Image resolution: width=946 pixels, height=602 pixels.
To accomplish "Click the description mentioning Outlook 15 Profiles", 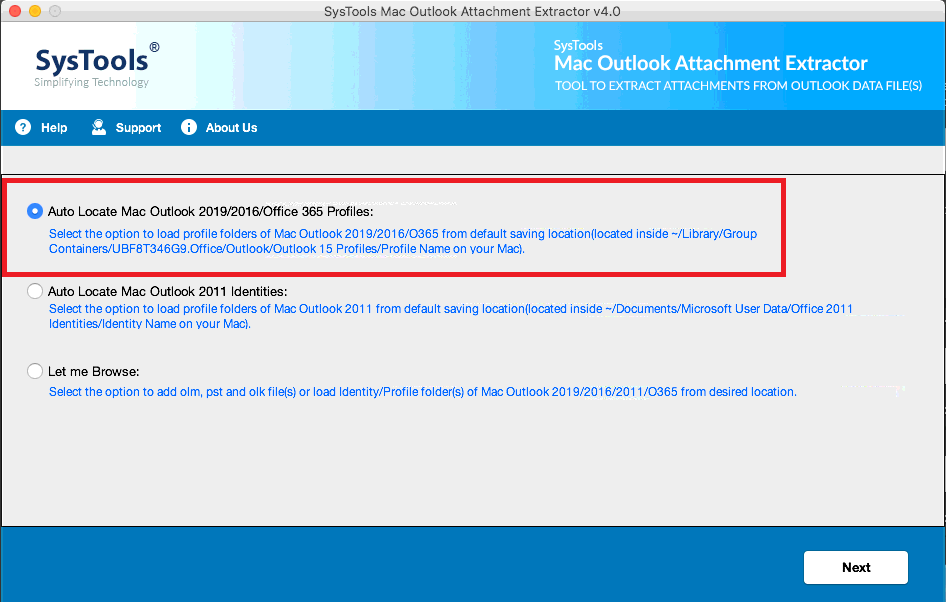I will (x=402, y=241).
